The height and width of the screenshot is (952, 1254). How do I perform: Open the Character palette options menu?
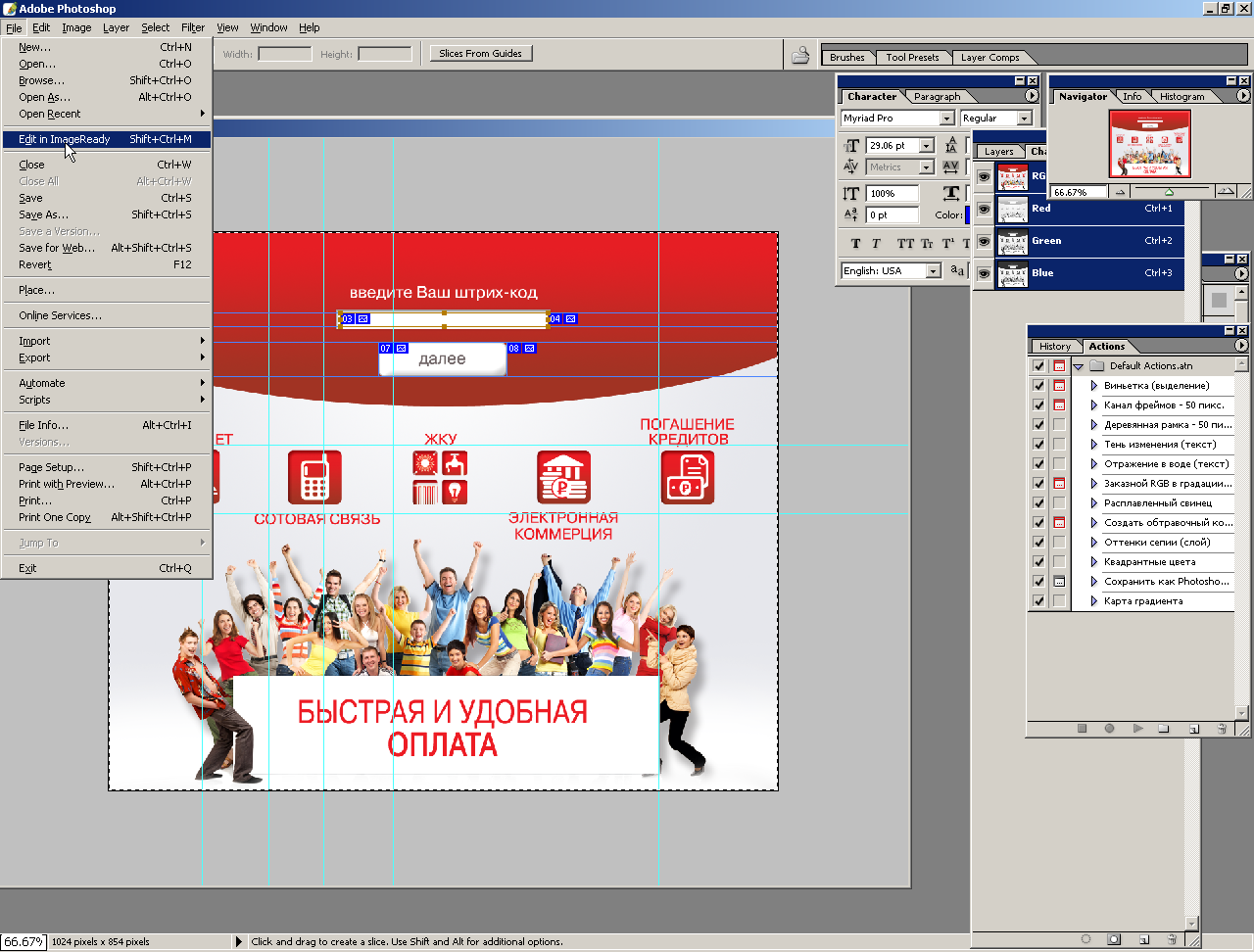tap(1032, 96)
